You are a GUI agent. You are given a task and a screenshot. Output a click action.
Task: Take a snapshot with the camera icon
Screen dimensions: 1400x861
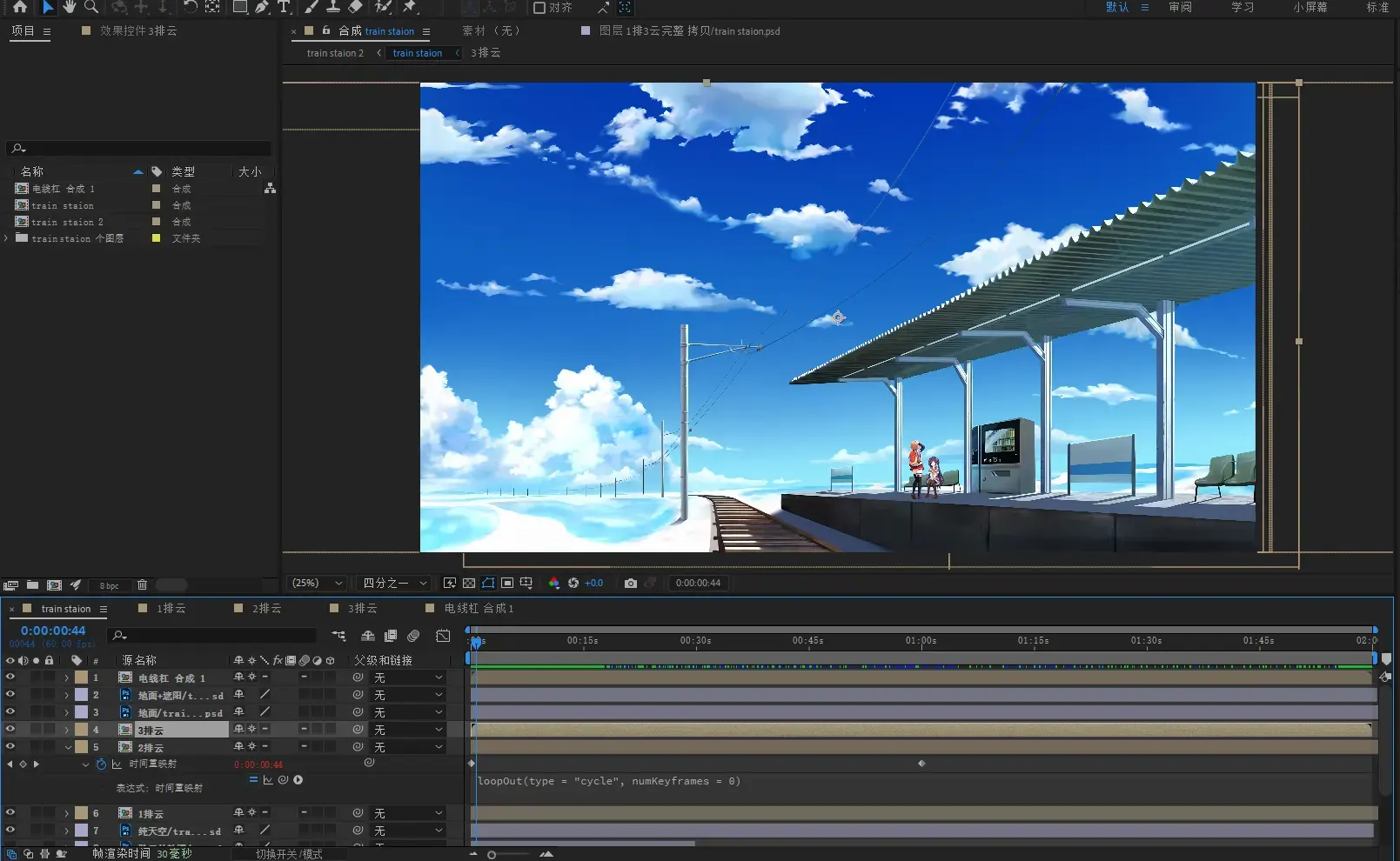pos(631,584)
